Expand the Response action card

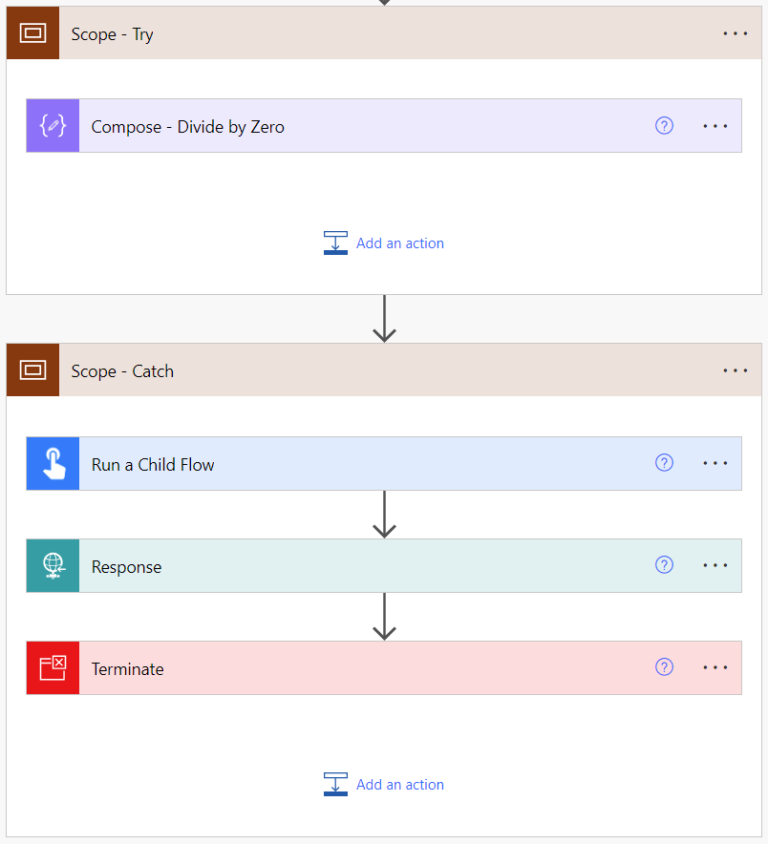(126, 565)
